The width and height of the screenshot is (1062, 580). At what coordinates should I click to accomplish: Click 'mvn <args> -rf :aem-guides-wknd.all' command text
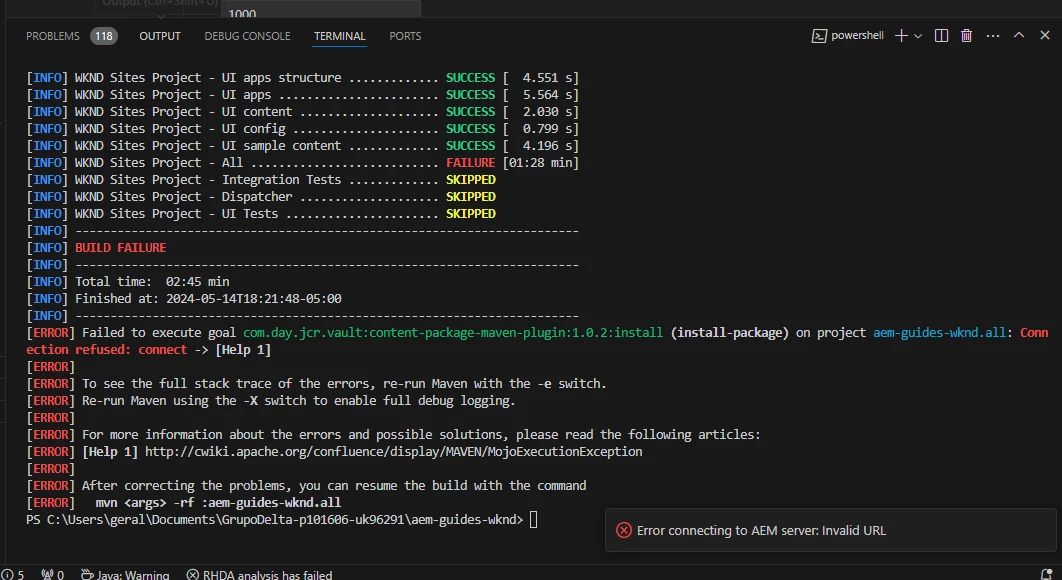point(218,503)
